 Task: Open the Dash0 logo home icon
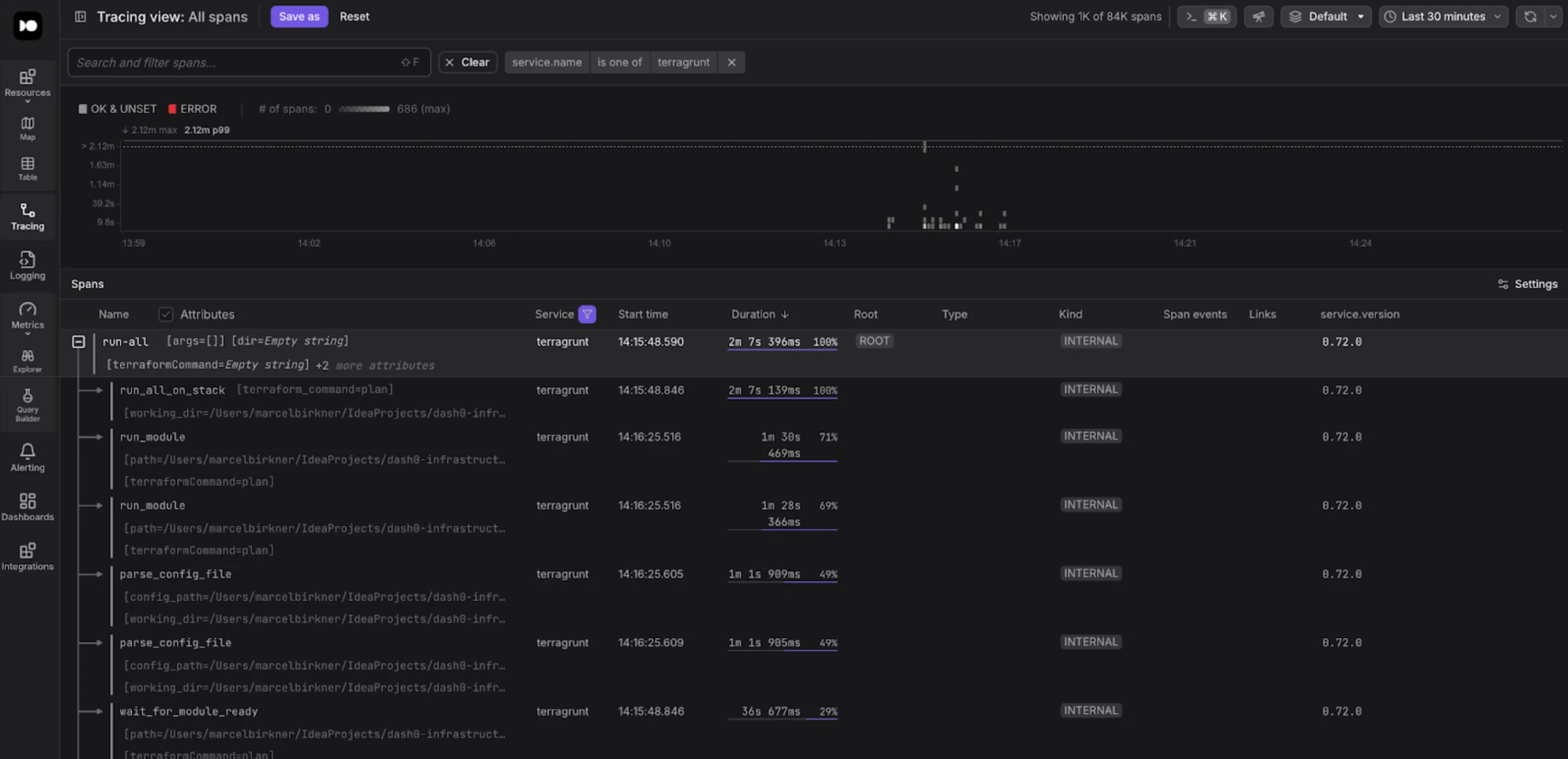27,25
